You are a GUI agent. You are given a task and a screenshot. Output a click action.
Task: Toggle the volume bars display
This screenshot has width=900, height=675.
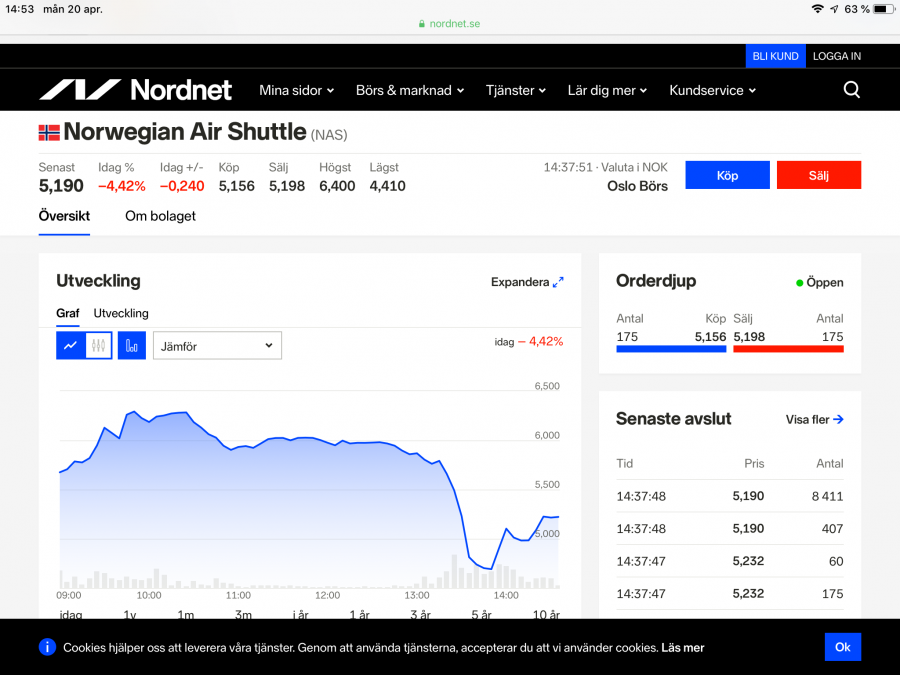pyautogui.click(x=132, y=346)
